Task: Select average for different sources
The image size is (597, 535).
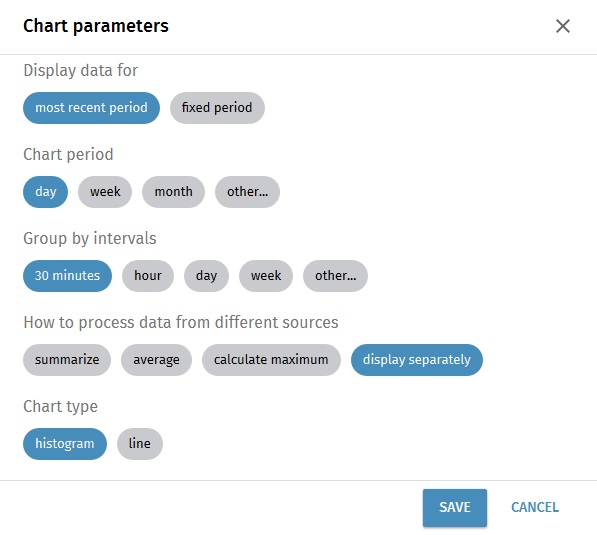Action: click(156, 360)
